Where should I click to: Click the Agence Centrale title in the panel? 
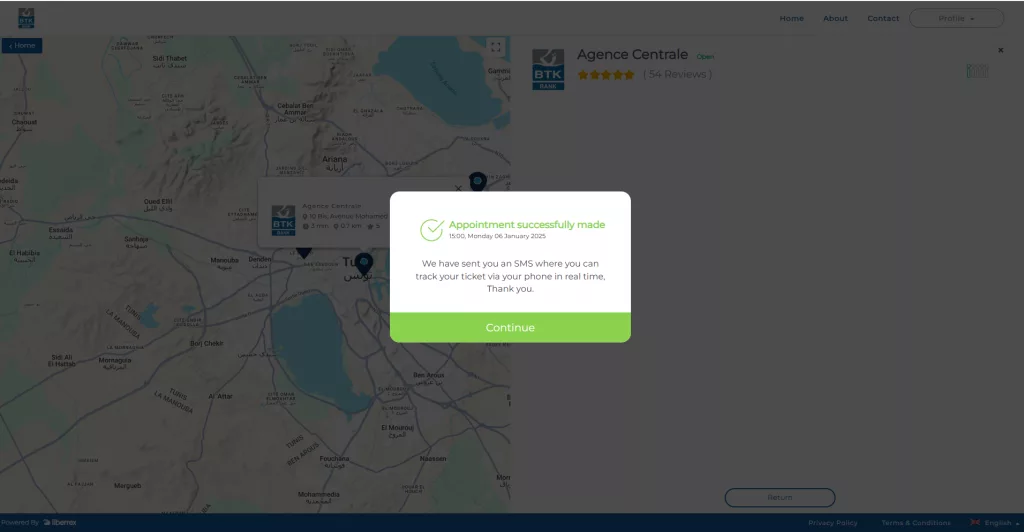pos(632,55)
